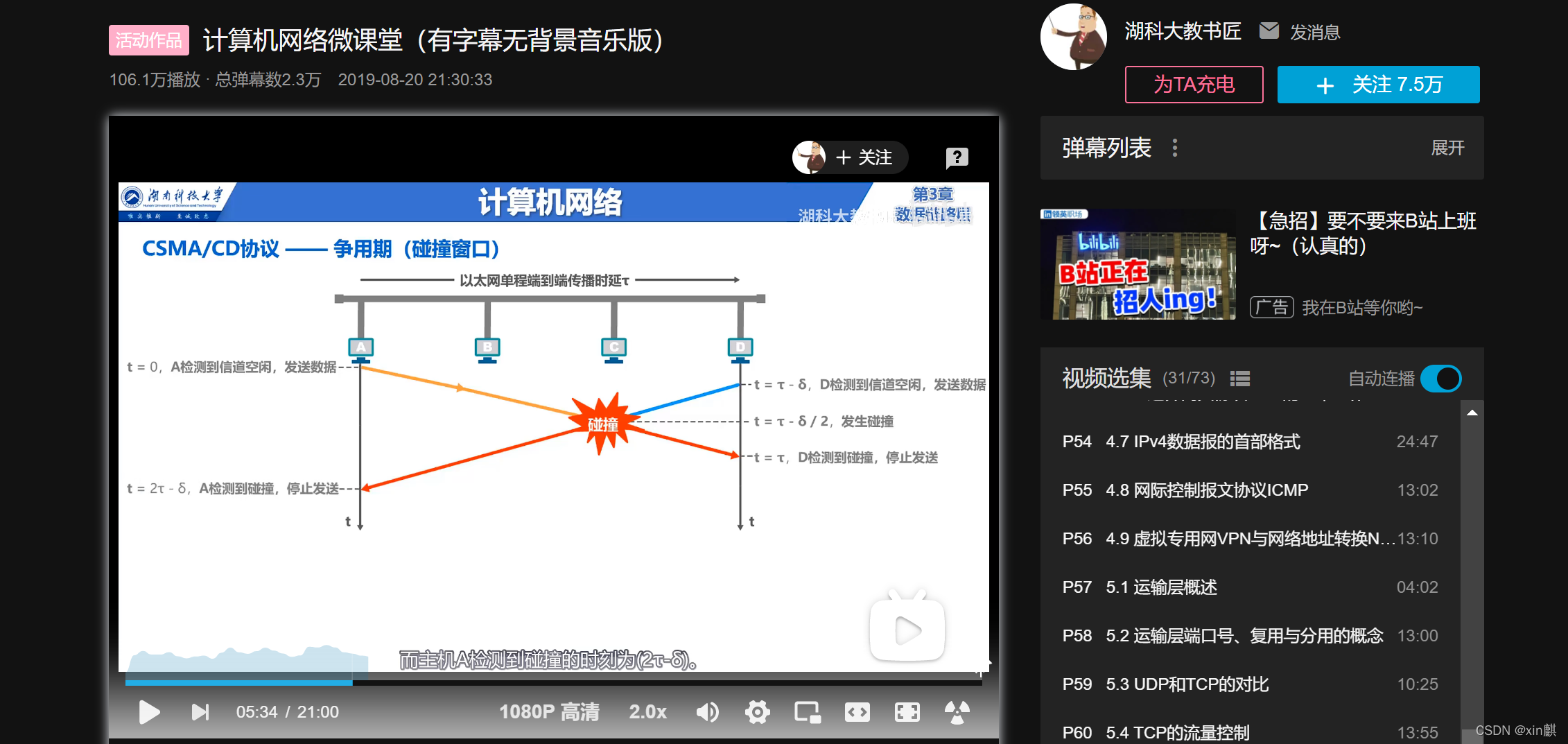This screenshot has width=1568, height=744.
Task: Open the danmaku list options menu
Action: [1175, 148]
